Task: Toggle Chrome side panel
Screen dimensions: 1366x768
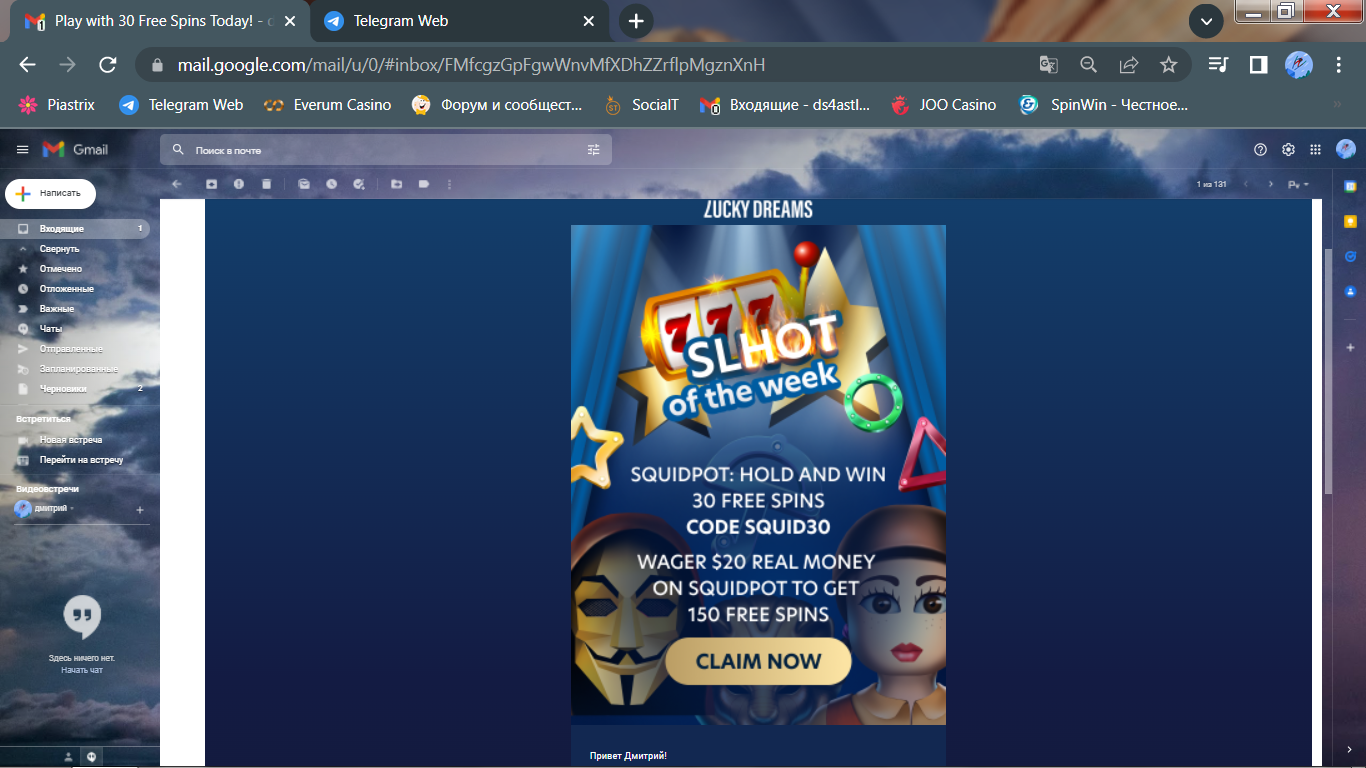Action: click(1258, 65)
